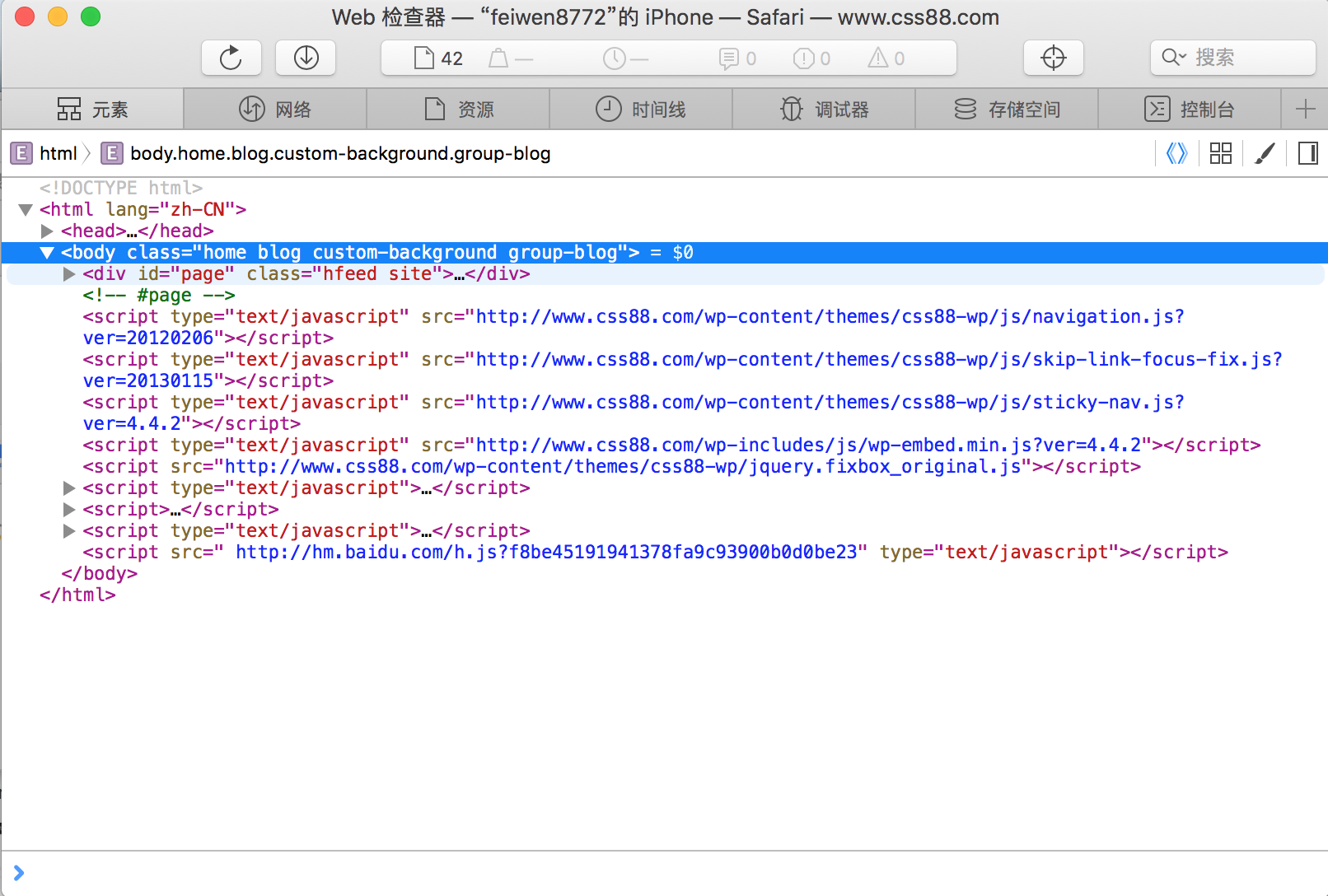Expand the head element node
This screenshot has height=896, width=1328.
click(x=47, y=231)
